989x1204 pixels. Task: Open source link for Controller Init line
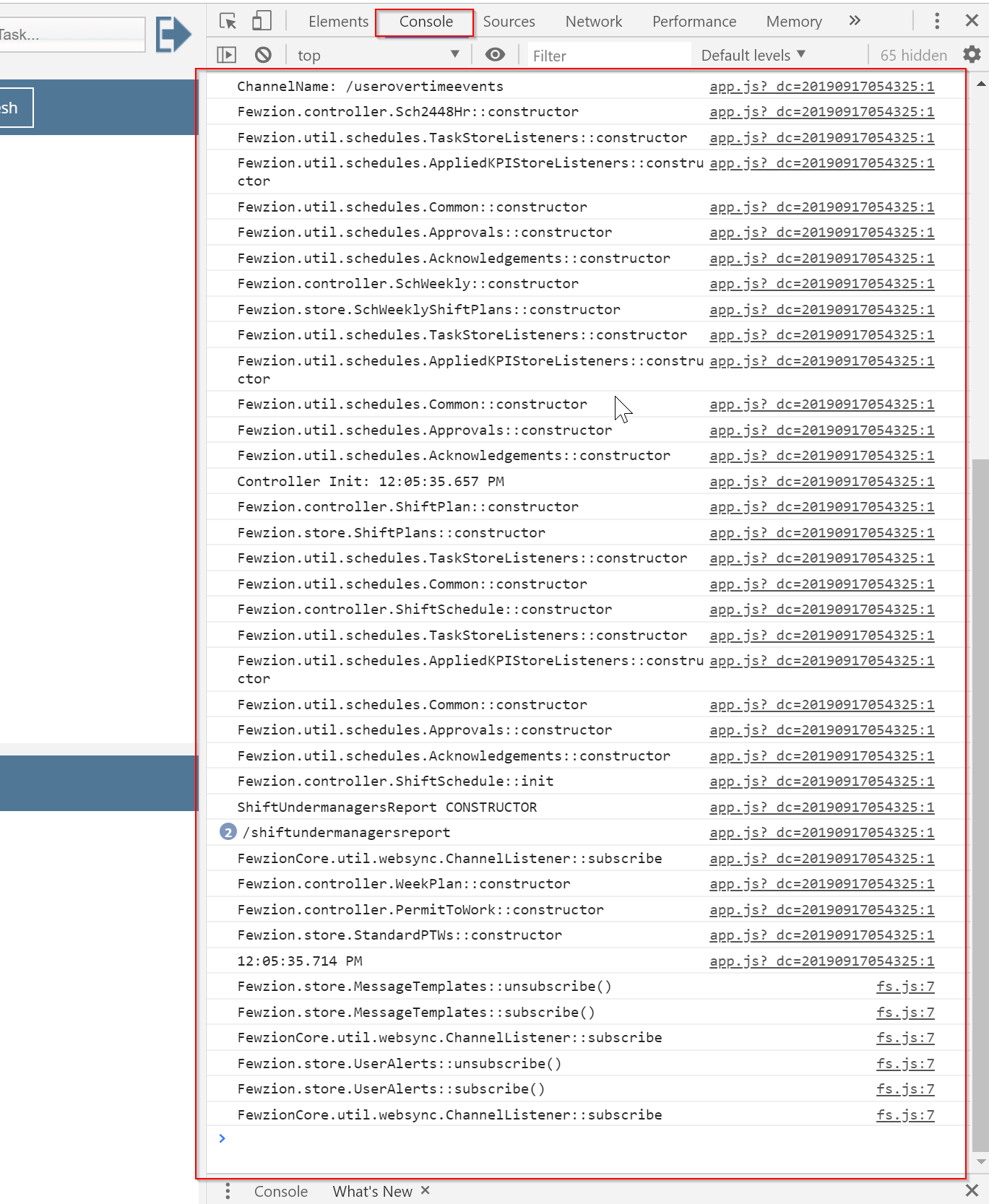coord(821,482)
